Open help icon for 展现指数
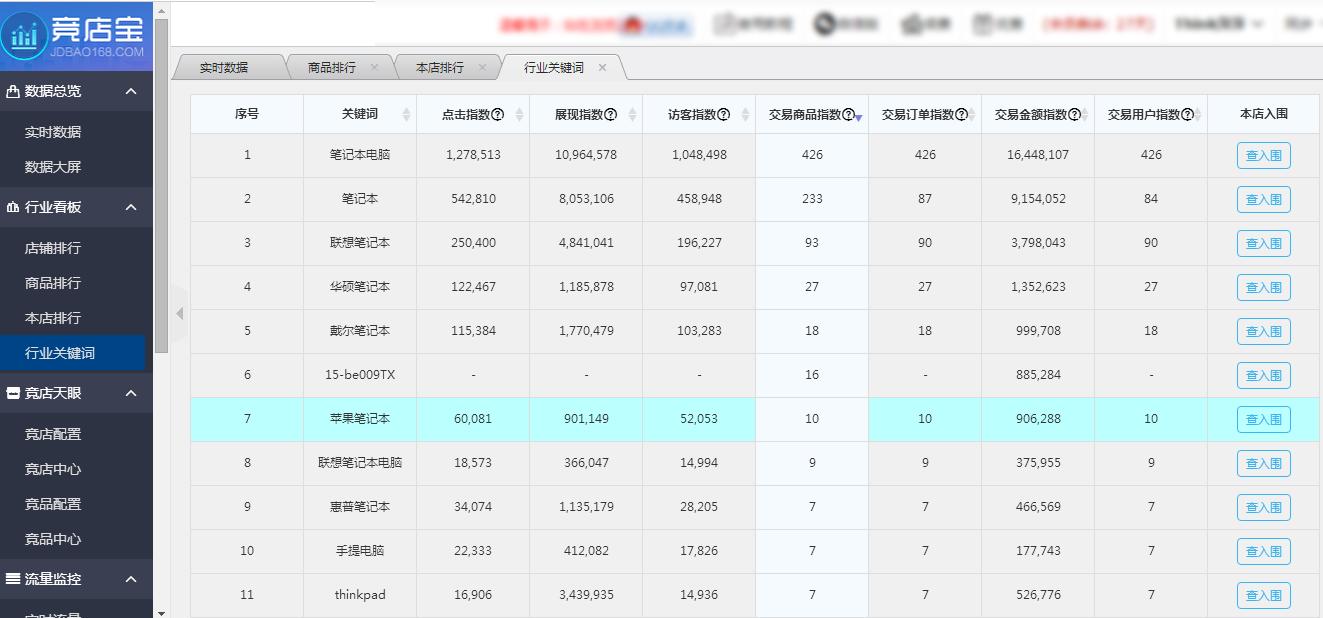Screen dimensions: 1323x618 610,115
